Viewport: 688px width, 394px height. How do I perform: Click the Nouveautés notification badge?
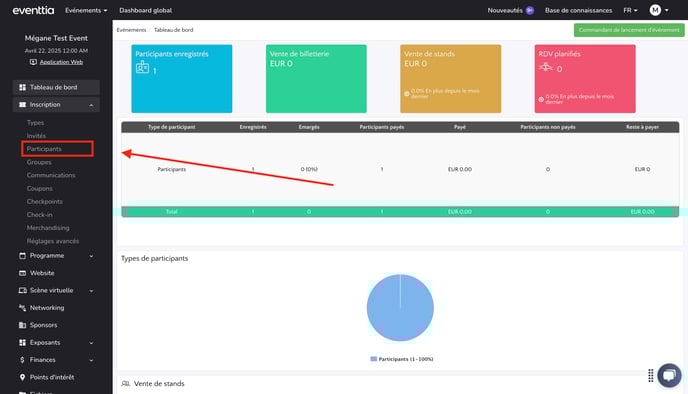tap(530, 10)
